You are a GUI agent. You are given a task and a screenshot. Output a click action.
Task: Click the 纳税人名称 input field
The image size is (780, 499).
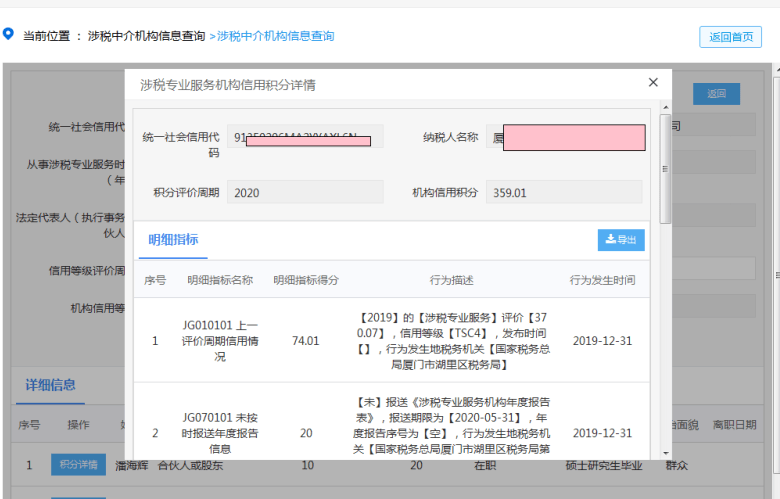click(x=566, y=137)
